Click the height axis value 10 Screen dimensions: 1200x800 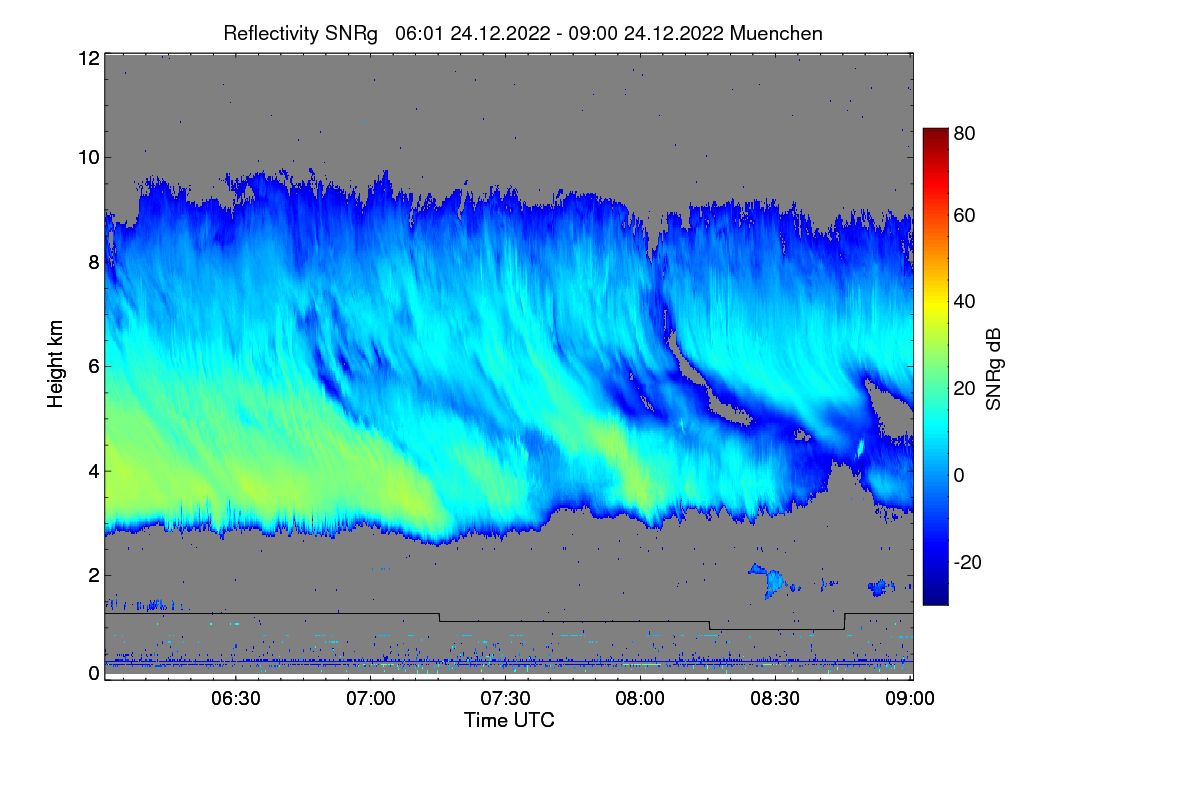point(88,157)
